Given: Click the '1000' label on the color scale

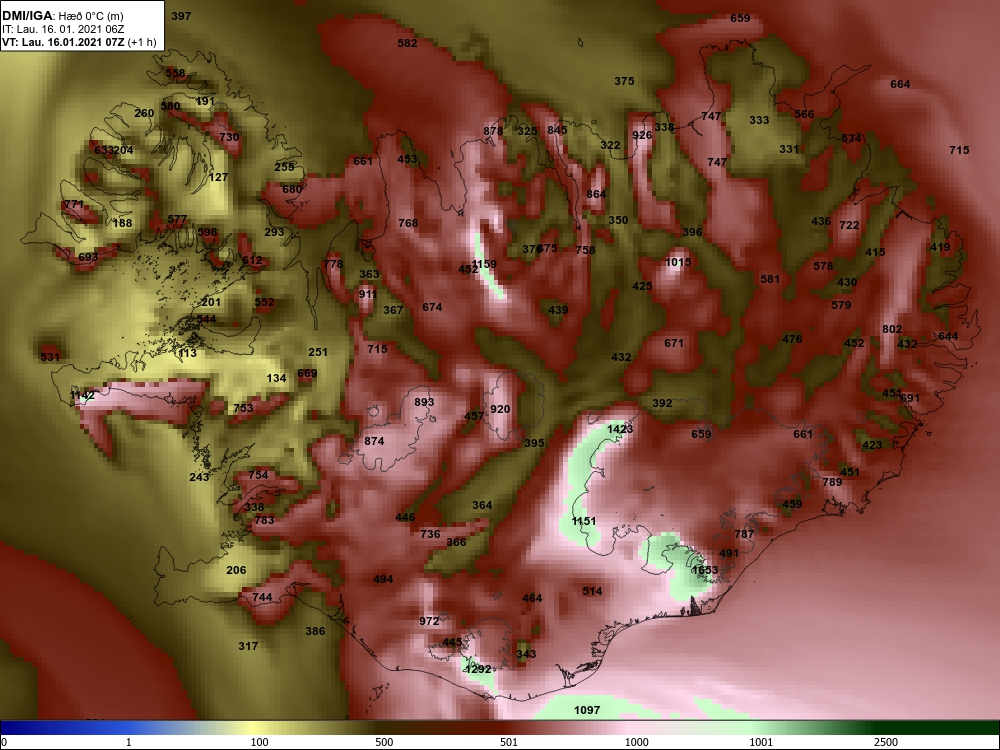Looking at the screenshot, I should [x=636, y=742].
